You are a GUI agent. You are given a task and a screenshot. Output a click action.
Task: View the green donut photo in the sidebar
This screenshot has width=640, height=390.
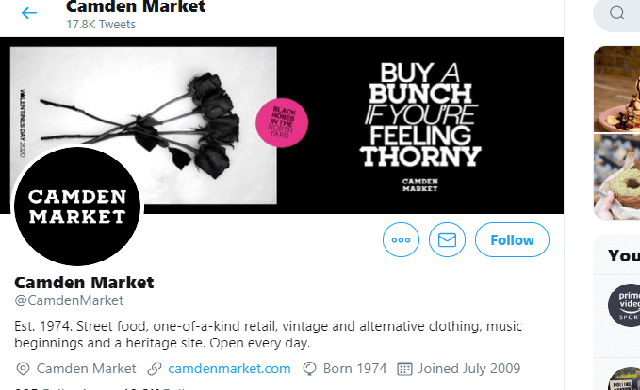coord(617,177)
